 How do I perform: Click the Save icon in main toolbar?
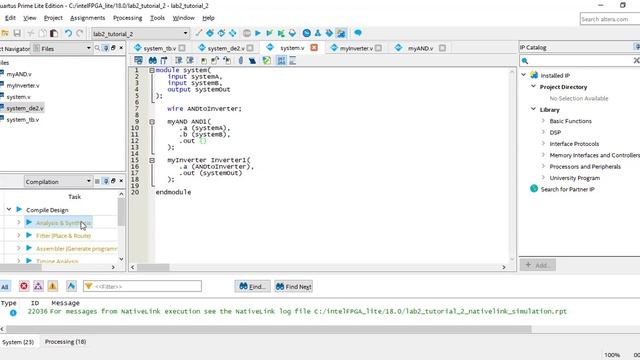click(x=17, y=33)
